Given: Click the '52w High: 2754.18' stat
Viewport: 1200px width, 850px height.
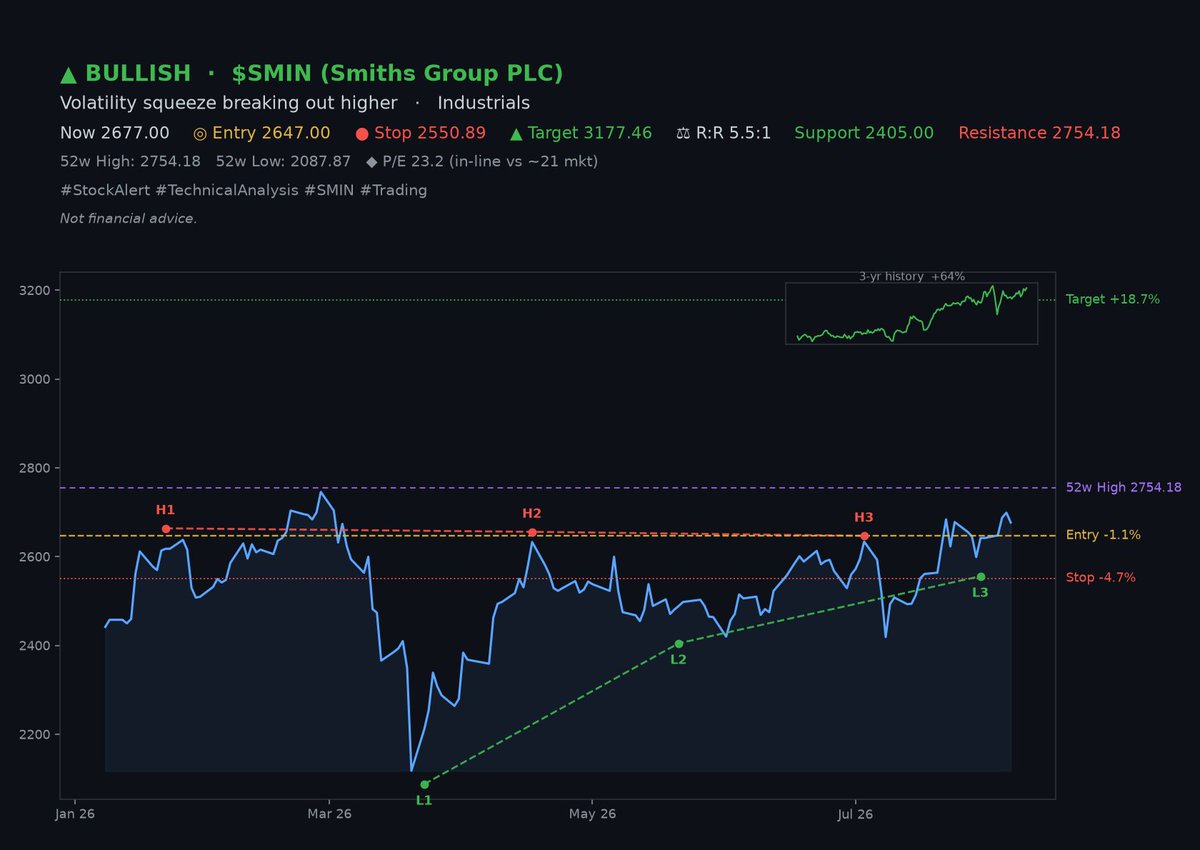Looking at the screenshot, I should (130, 161).
